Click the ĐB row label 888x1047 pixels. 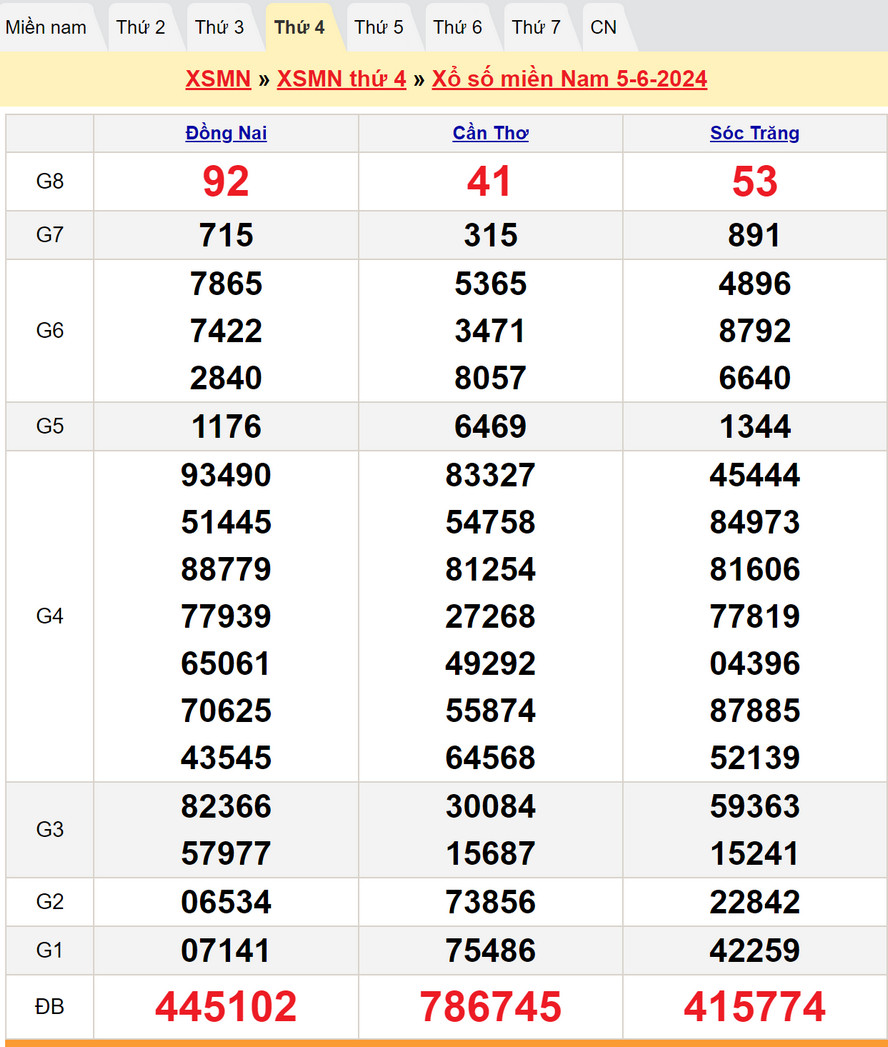[x=50, y=1006]
